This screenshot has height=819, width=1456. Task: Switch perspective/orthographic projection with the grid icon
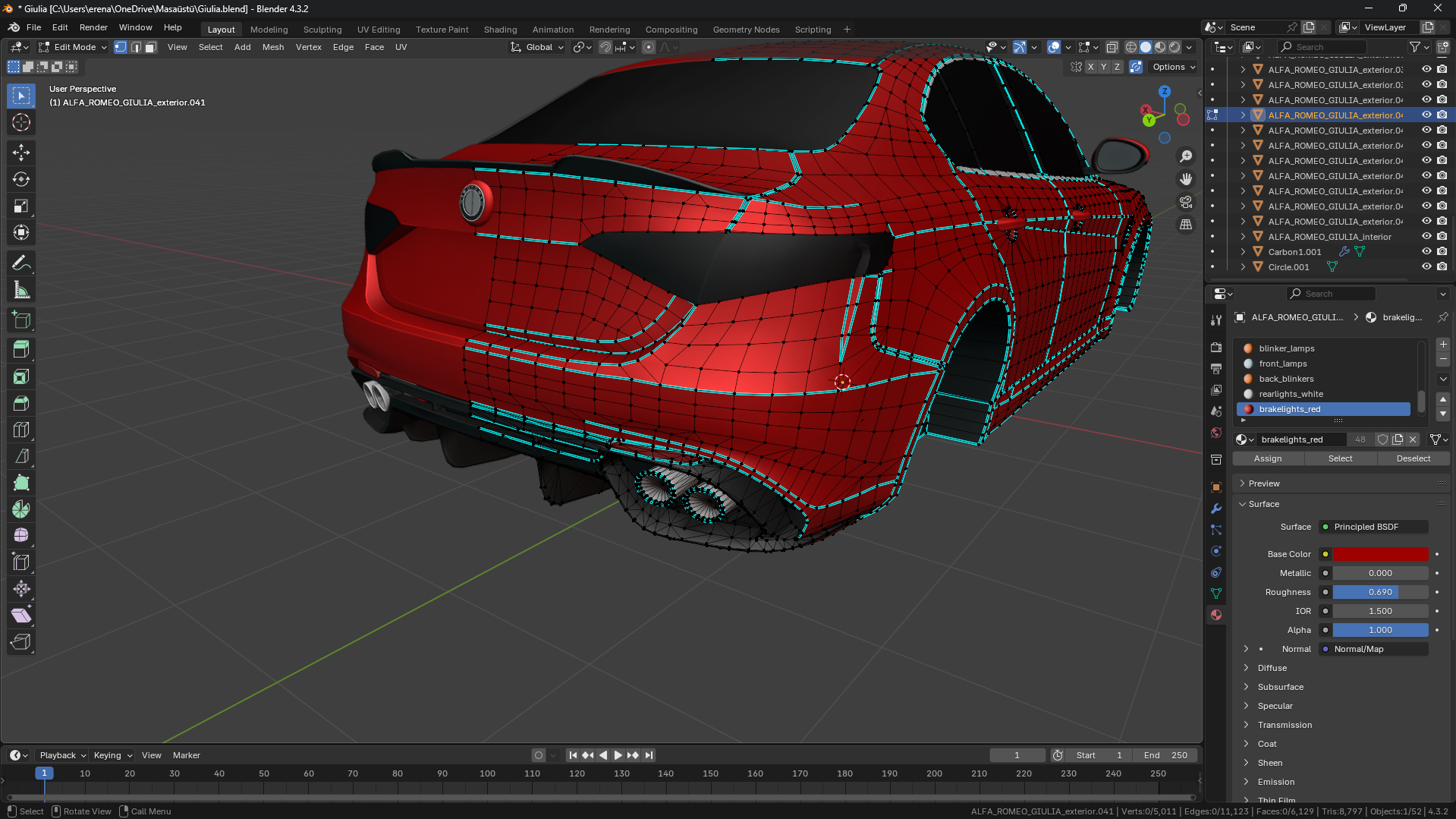(1185, 225)
